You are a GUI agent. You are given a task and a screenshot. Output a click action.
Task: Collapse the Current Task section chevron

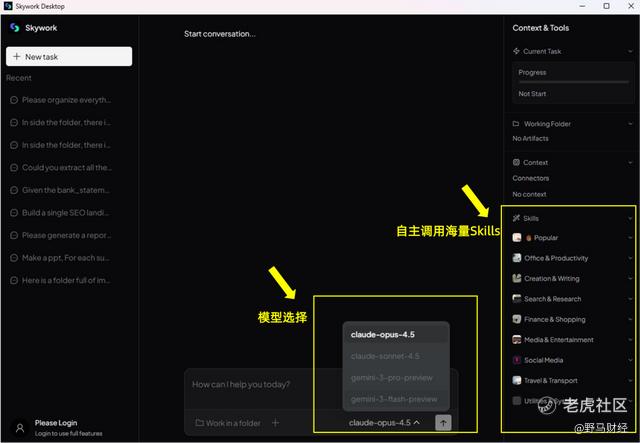click(630, 51)
